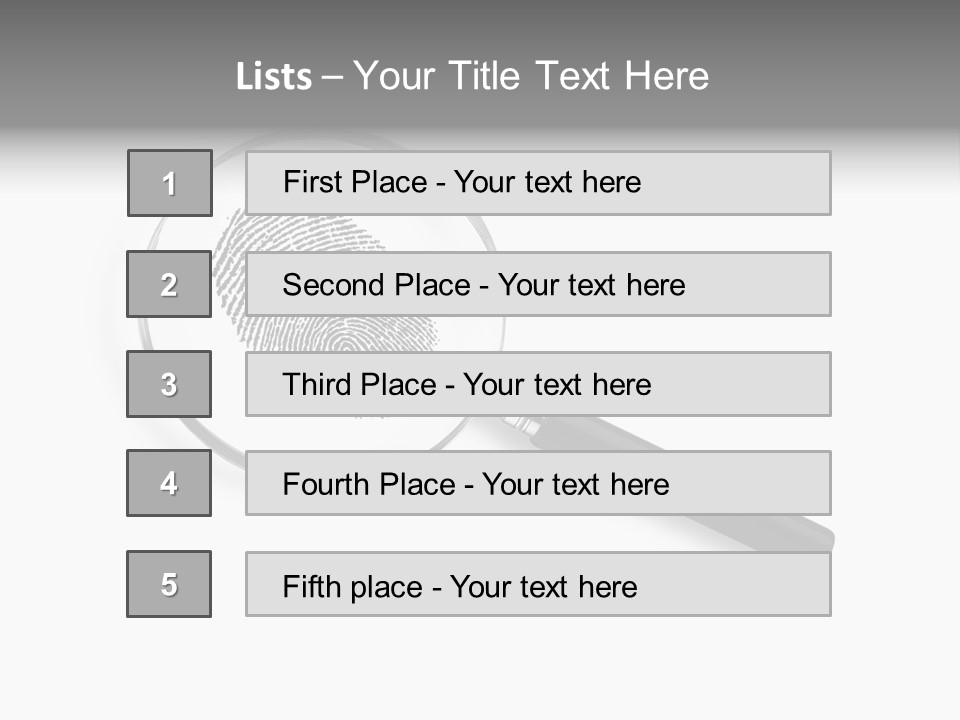Click the Fourth Place text bar

538,483
